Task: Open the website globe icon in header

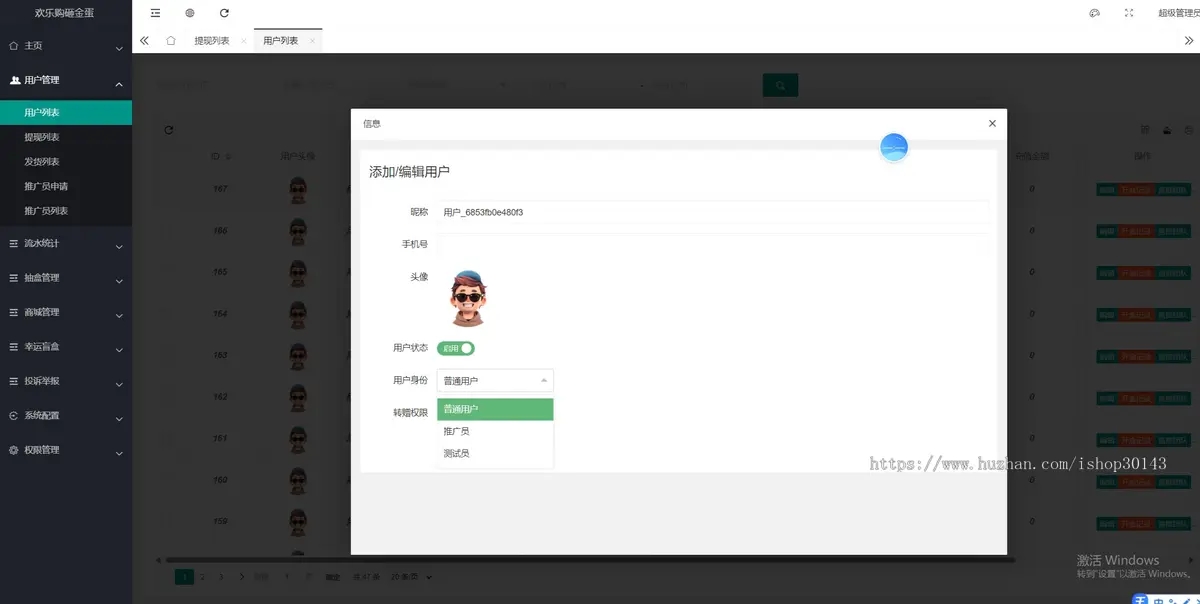Action: tap(190, 13)
